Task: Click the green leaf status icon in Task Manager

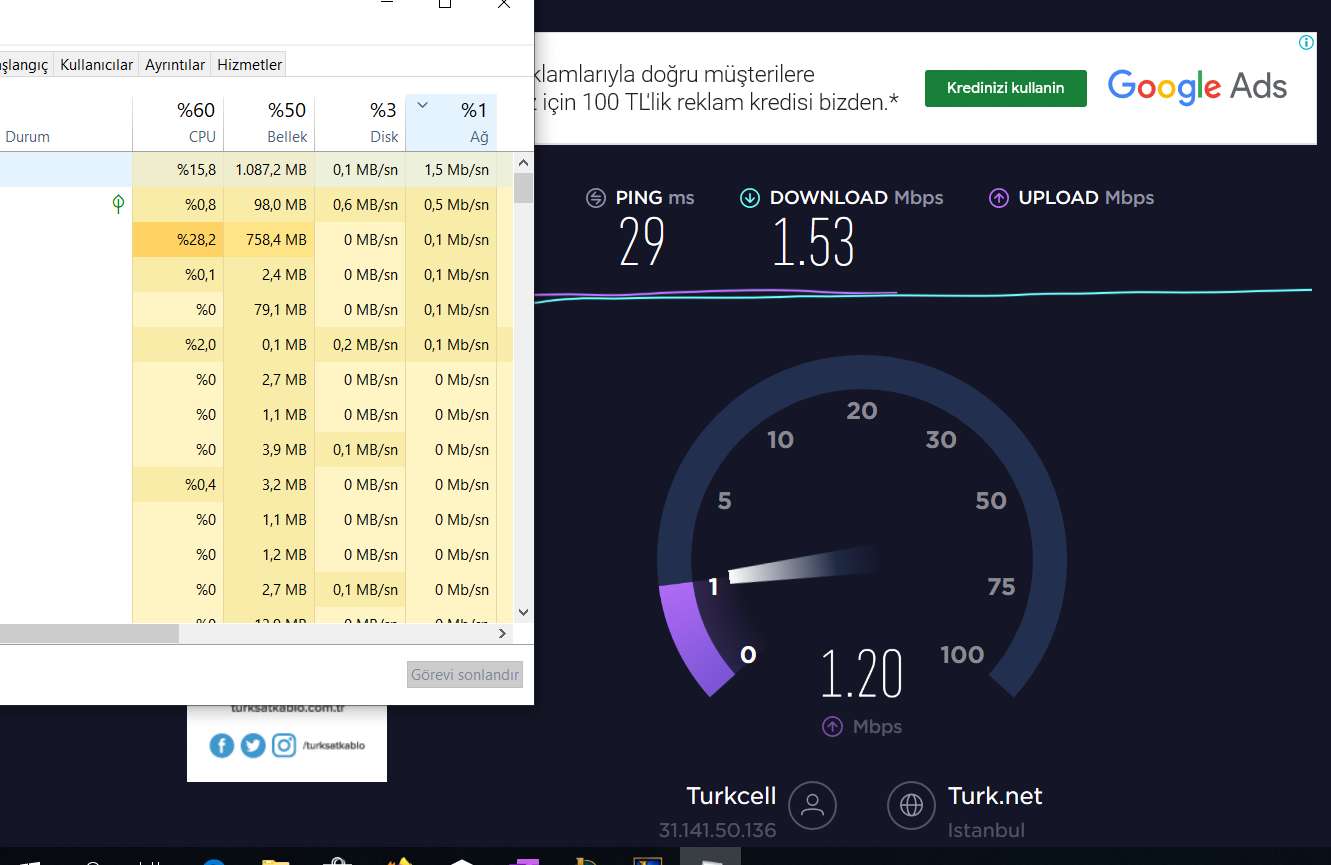Action: (x=118, y=204)
